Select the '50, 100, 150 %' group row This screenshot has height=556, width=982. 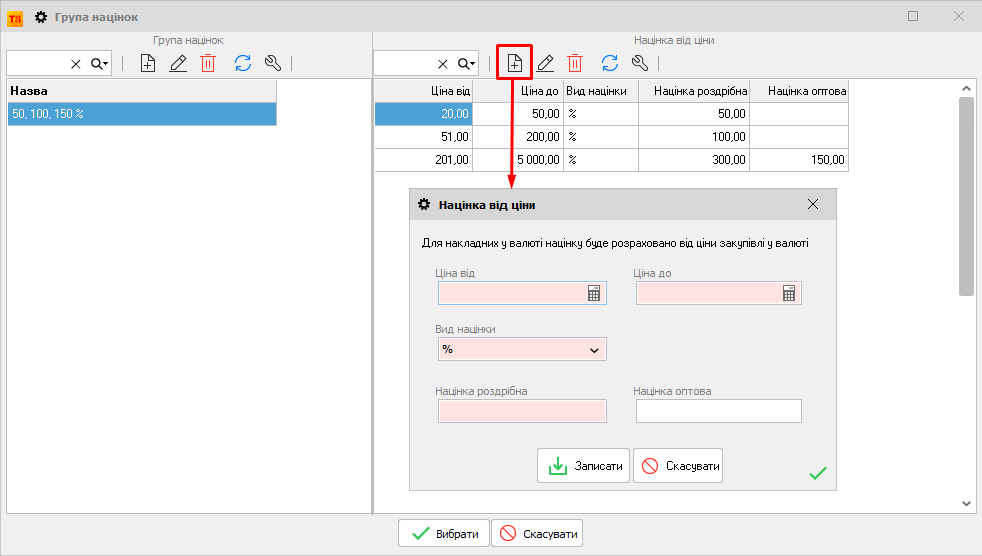(x=140, y=114)
